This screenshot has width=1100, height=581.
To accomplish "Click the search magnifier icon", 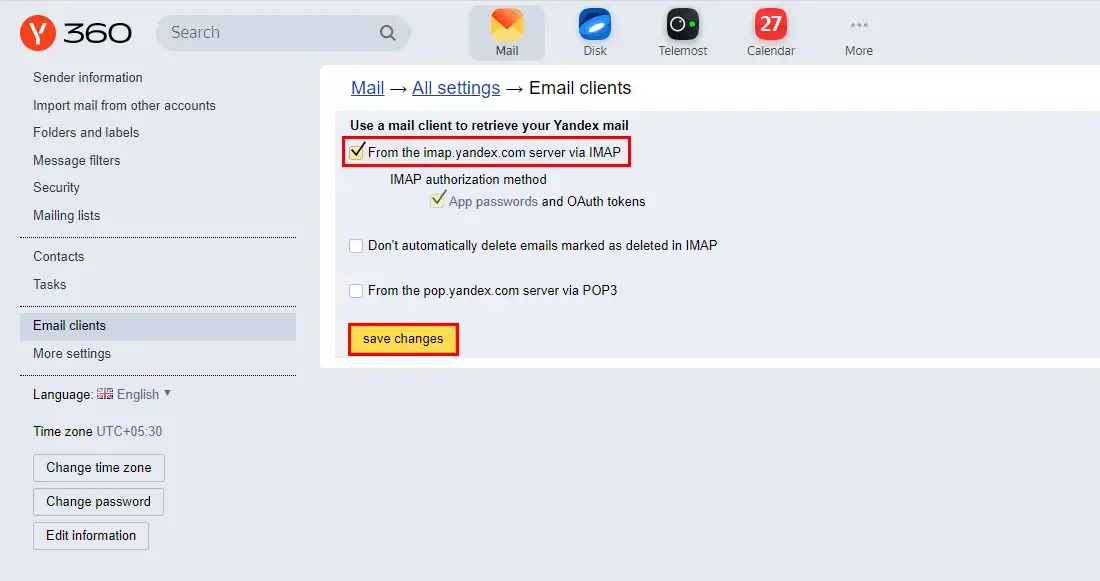I will (387, 32).
